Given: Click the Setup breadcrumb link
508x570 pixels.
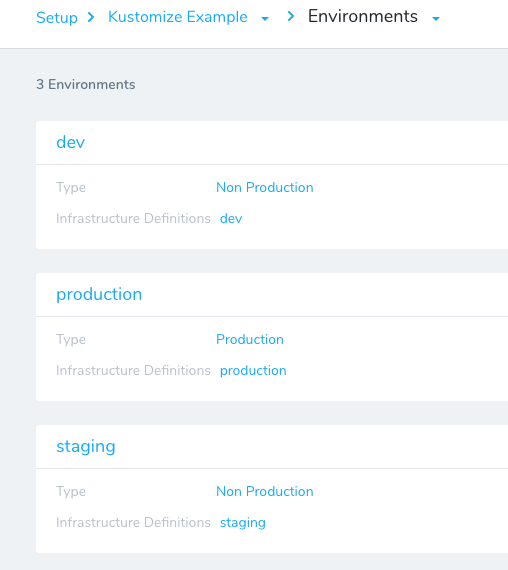Looking at the screenshot, I should coord(57,17).
